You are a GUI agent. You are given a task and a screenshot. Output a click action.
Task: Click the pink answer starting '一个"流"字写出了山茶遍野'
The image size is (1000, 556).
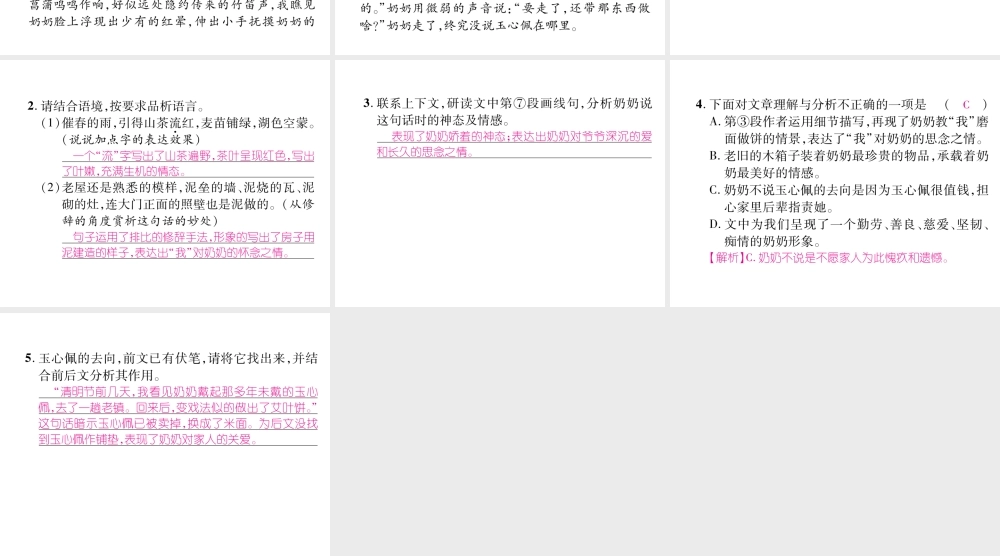pyautogui.click(x=188, y=163)
